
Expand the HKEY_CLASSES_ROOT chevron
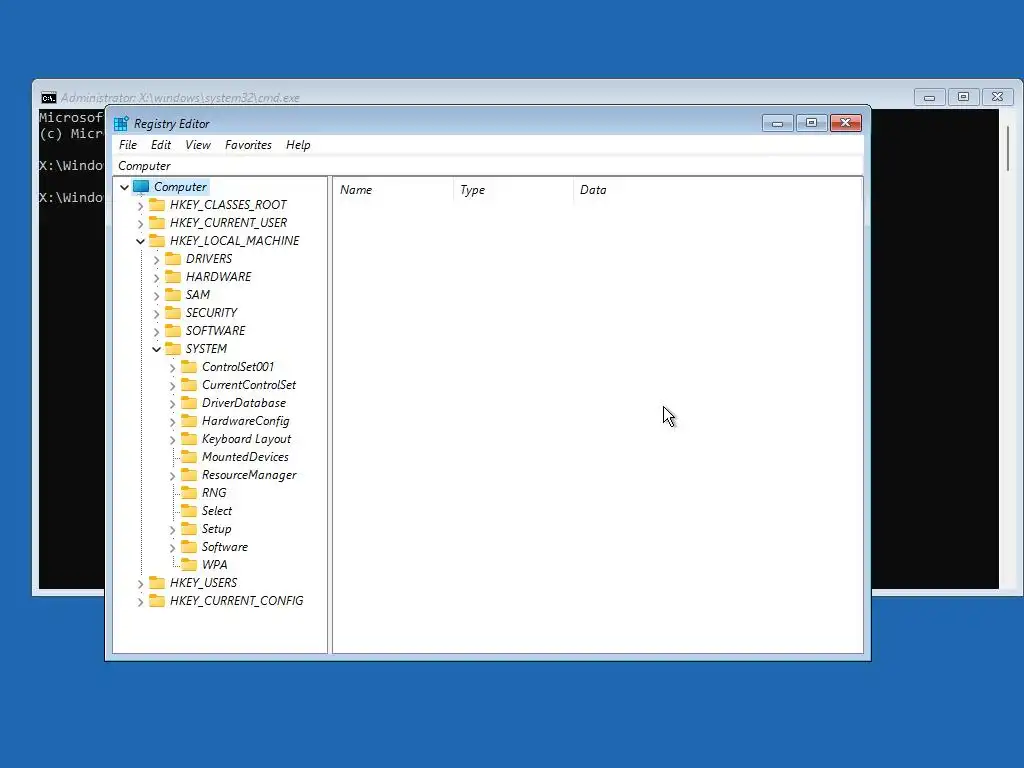140,206
